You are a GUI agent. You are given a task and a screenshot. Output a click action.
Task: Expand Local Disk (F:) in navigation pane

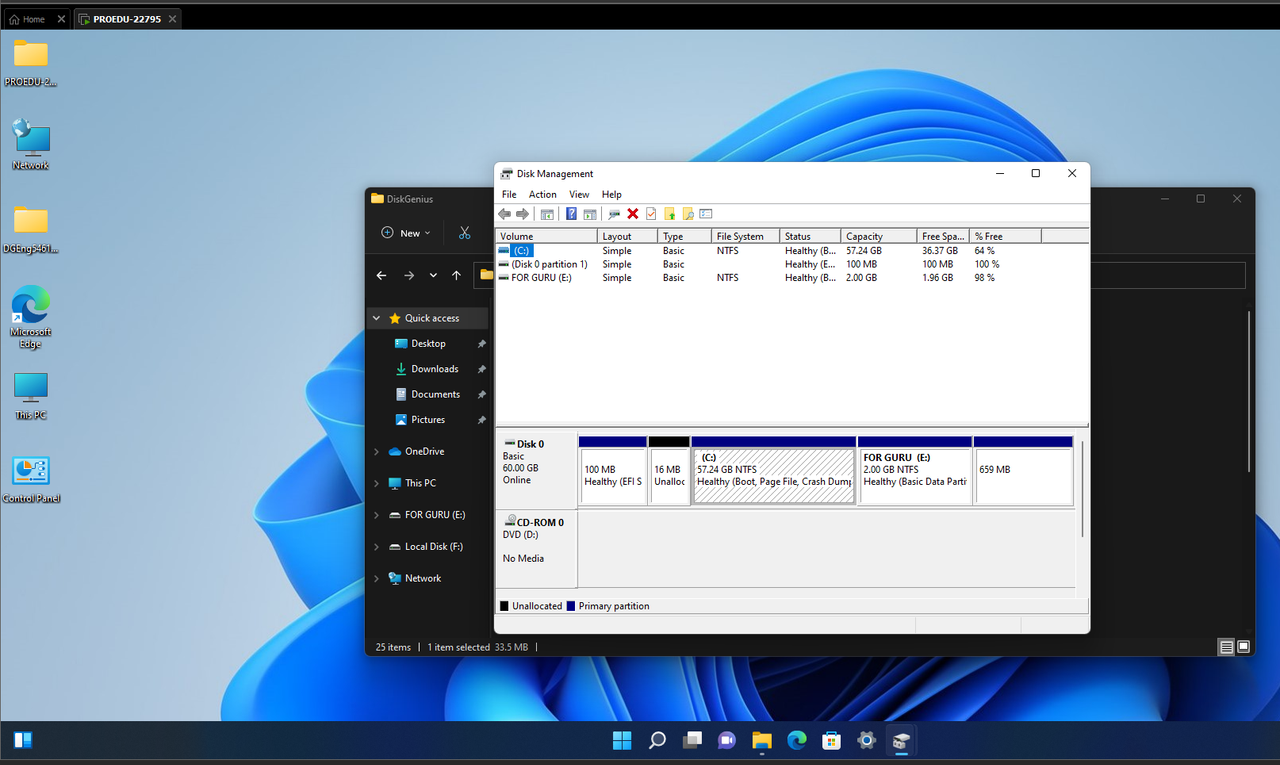pyautogui.click(x=377, y=547)
